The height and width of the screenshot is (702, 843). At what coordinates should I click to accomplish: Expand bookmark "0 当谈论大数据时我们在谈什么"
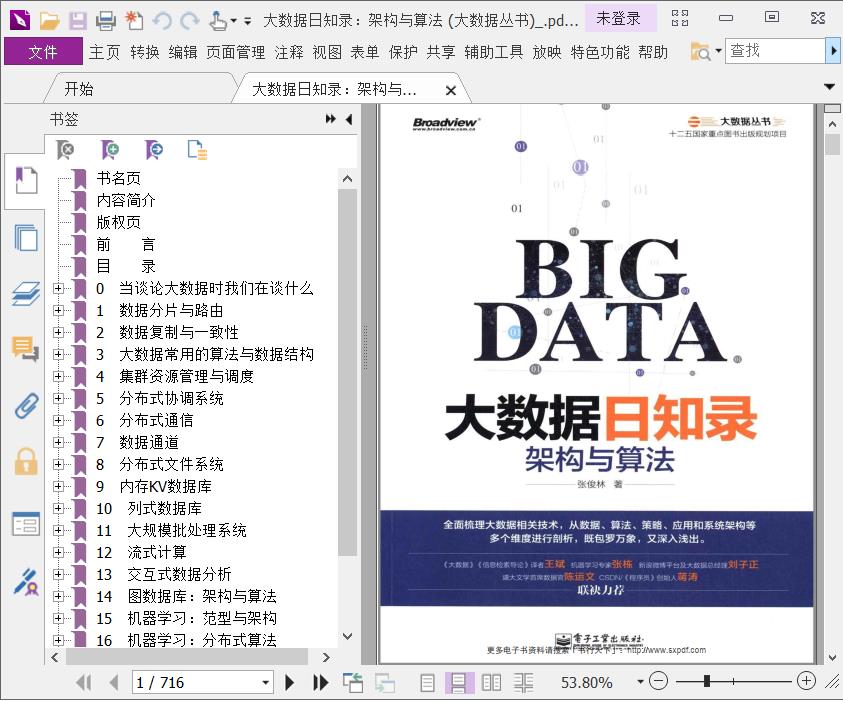(58, 289)
